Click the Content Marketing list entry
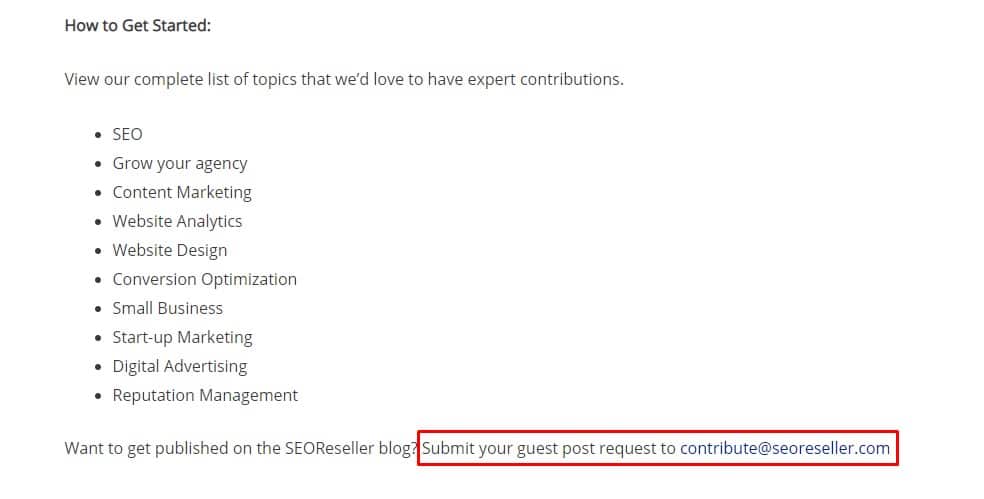The height and width of the screenshot is (499, 984). coord(182,192)
